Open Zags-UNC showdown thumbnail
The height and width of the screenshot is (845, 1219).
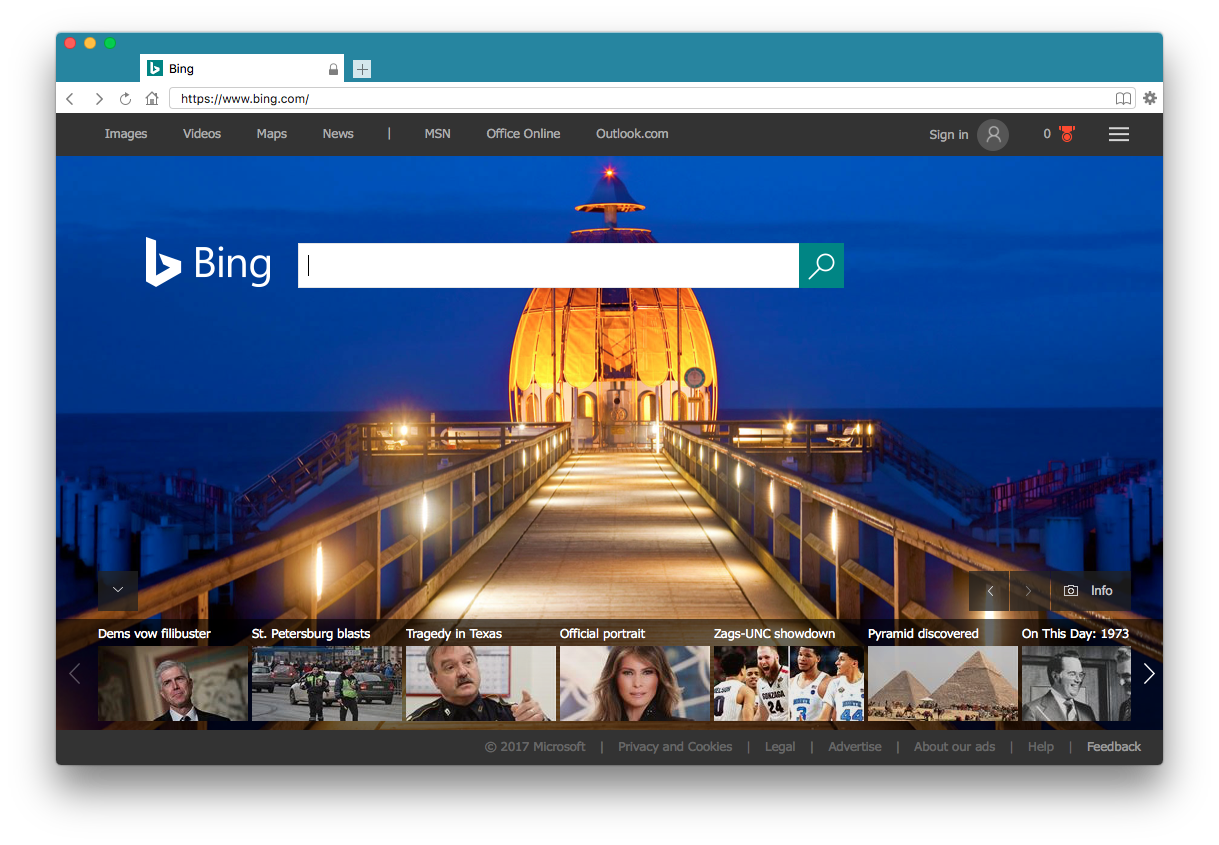789,683
